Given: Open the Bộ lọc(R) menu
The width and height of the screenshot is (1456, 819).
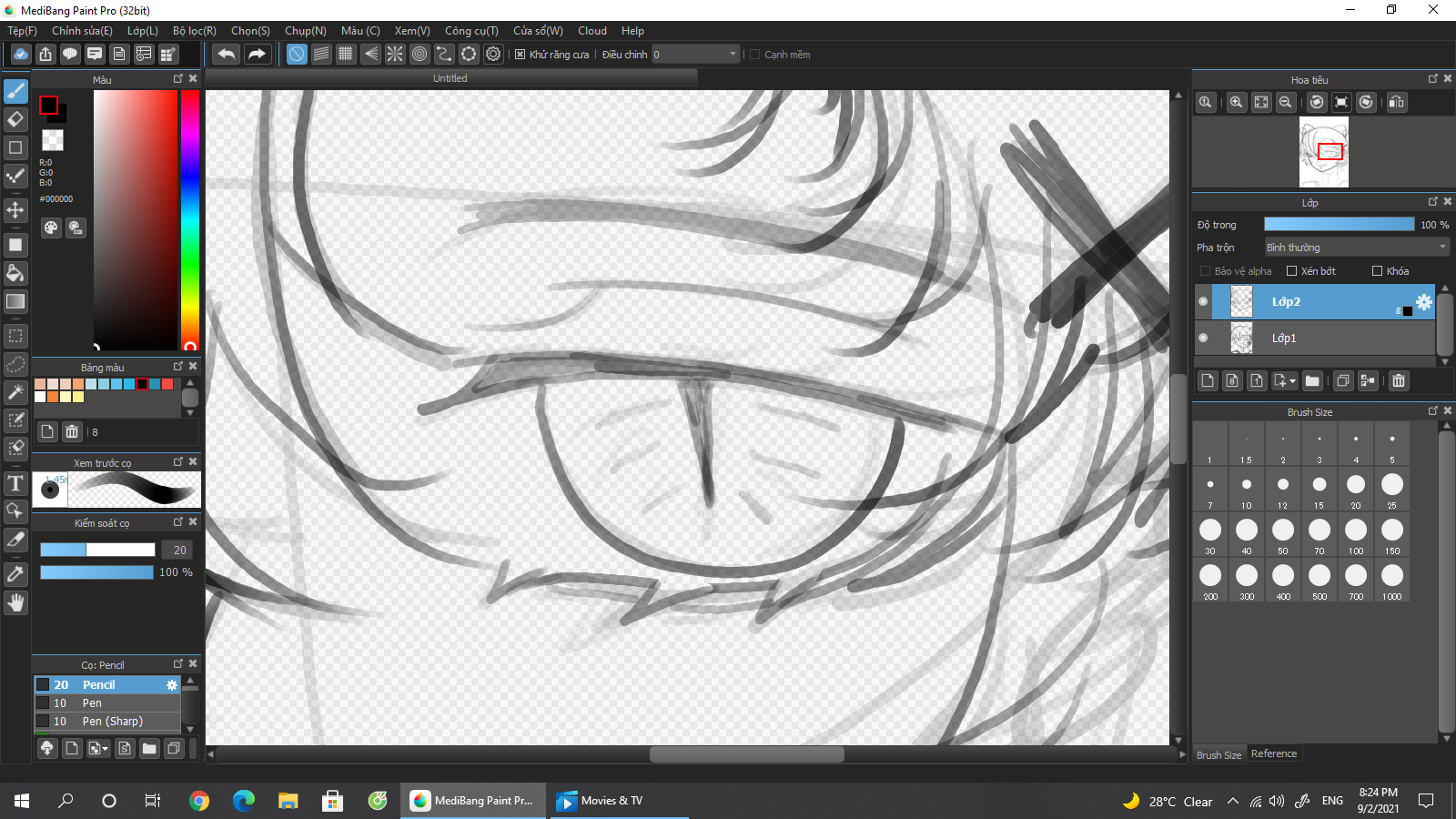Looking at the screenshot, I should pyautogui.click(x=194, y=31).
